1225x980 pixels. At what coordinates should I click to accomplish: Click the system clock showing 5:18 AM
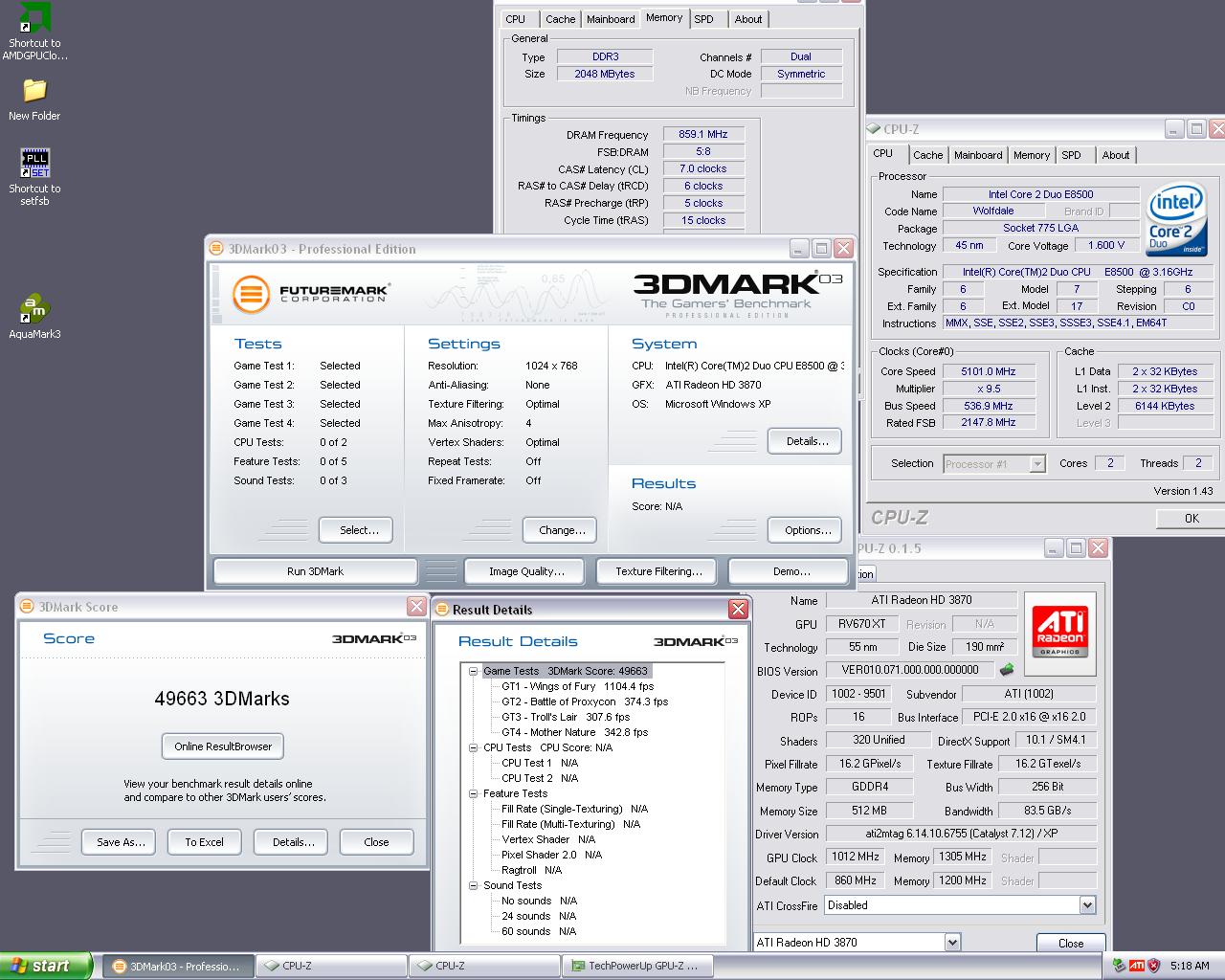pyautogui.click(x=1189, y=966)
